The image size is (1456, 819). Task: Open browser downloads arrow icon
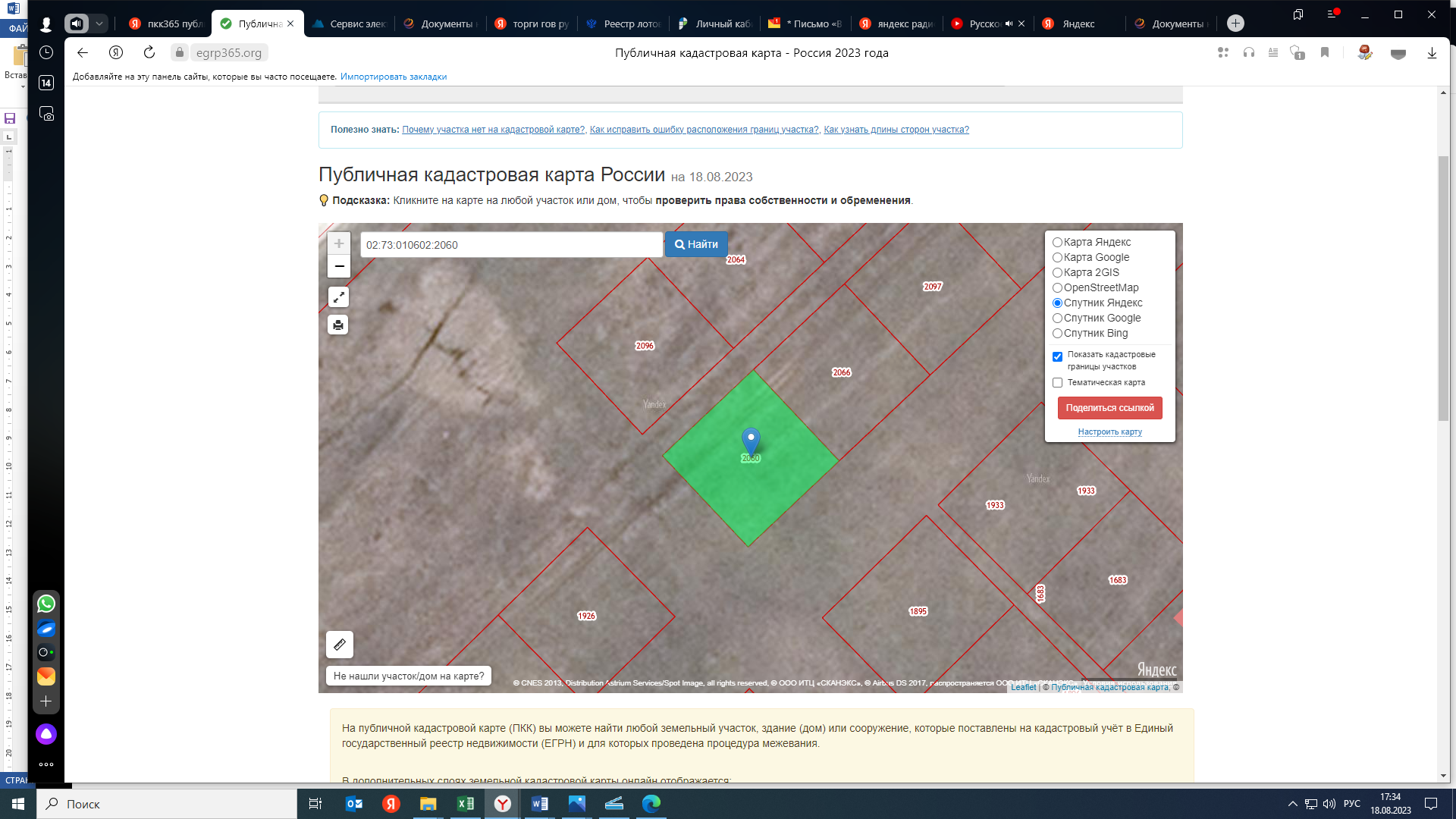click(x=1432, y=52)
